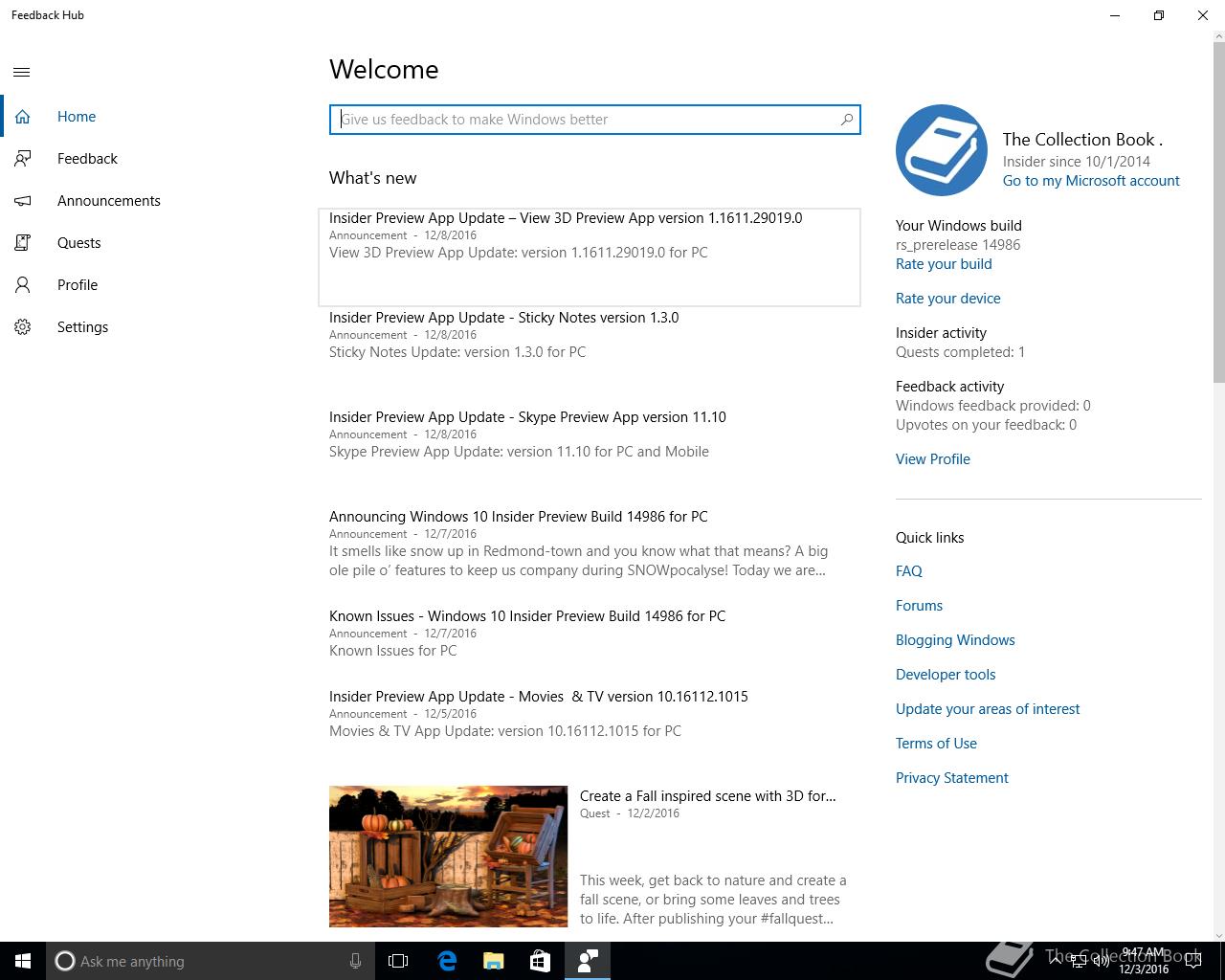Open the Windows Start menu

pos(23,961)
